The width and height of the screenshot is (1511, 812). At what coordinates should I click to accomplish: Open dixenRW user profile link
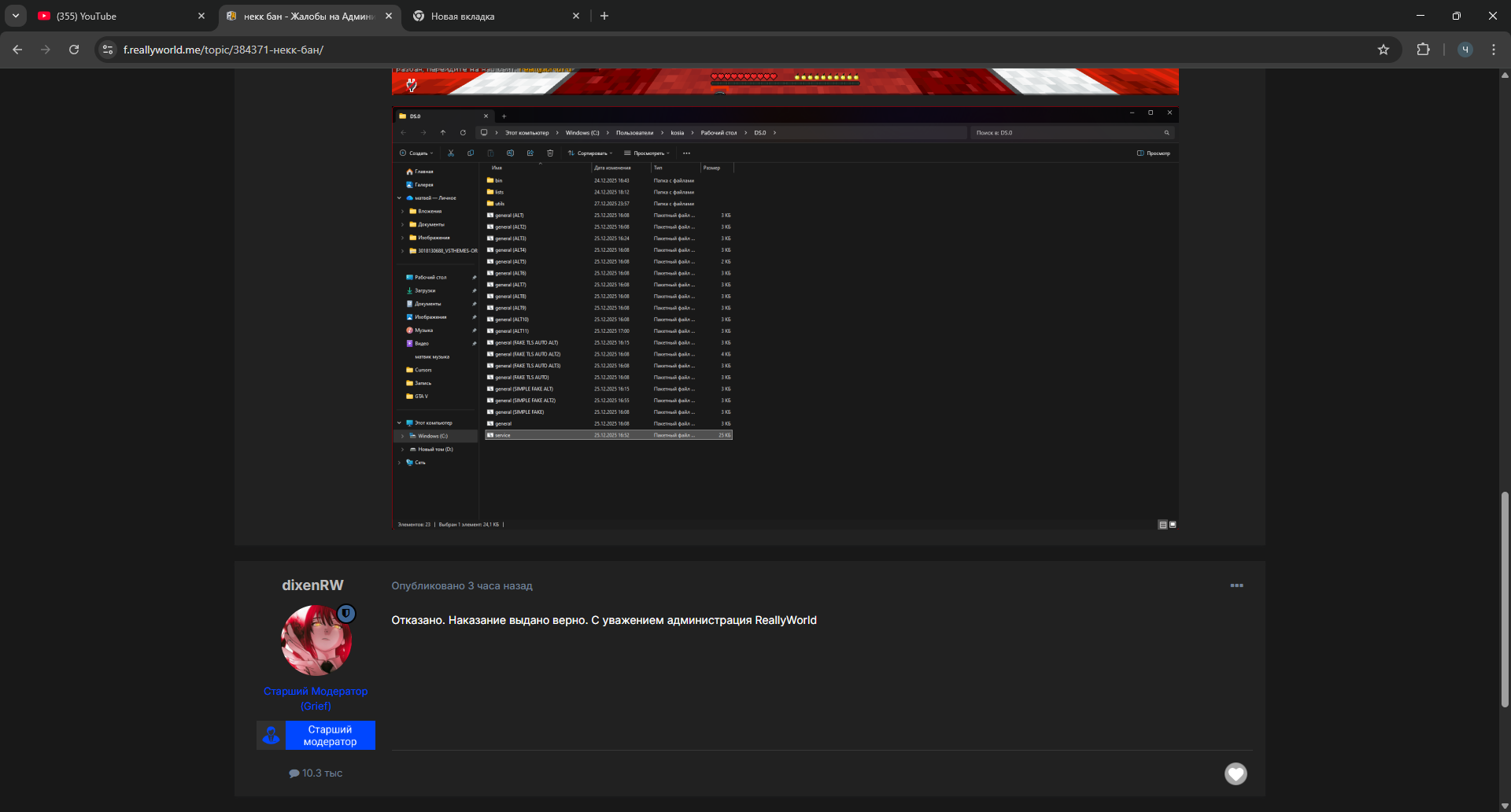click(312, 585)
